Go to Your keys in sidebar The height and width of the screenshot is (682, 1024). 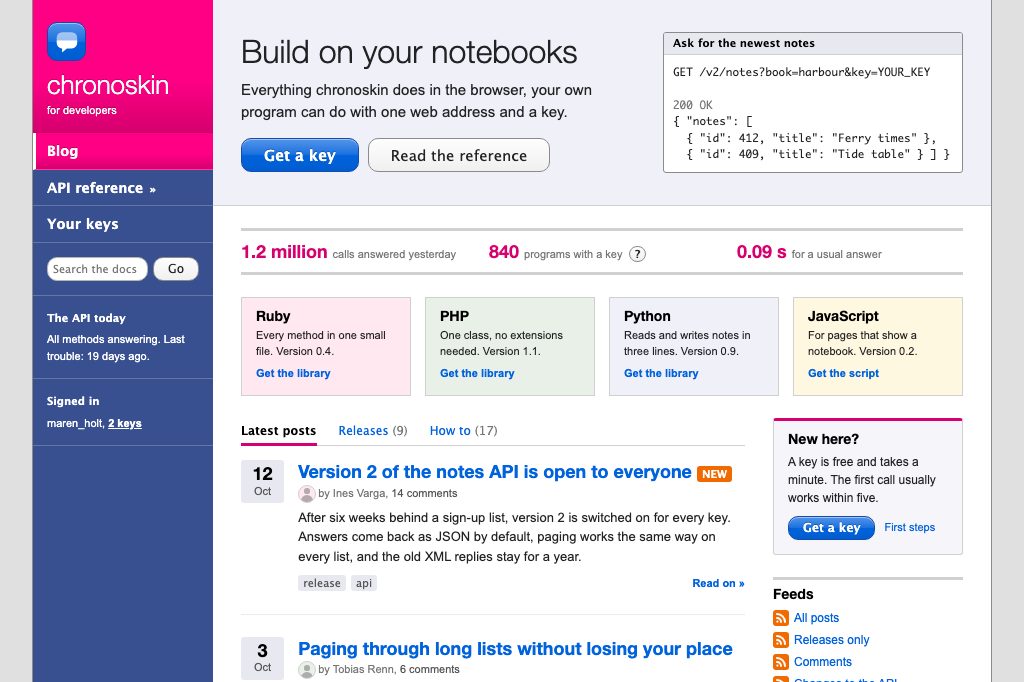(123, 224)
